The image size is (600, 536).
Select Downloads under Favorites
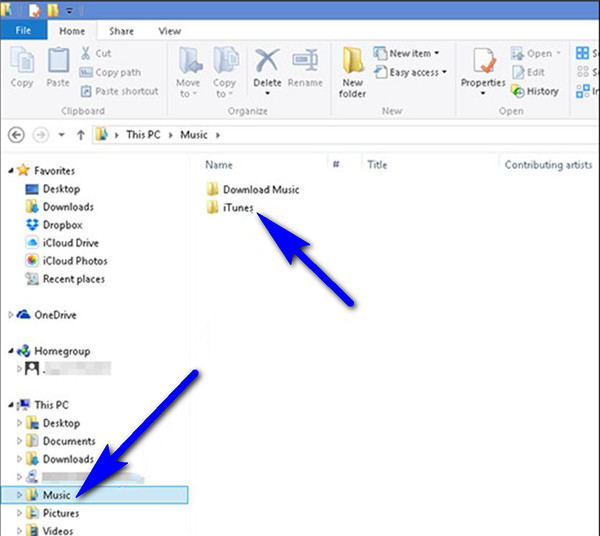[60, 207]
